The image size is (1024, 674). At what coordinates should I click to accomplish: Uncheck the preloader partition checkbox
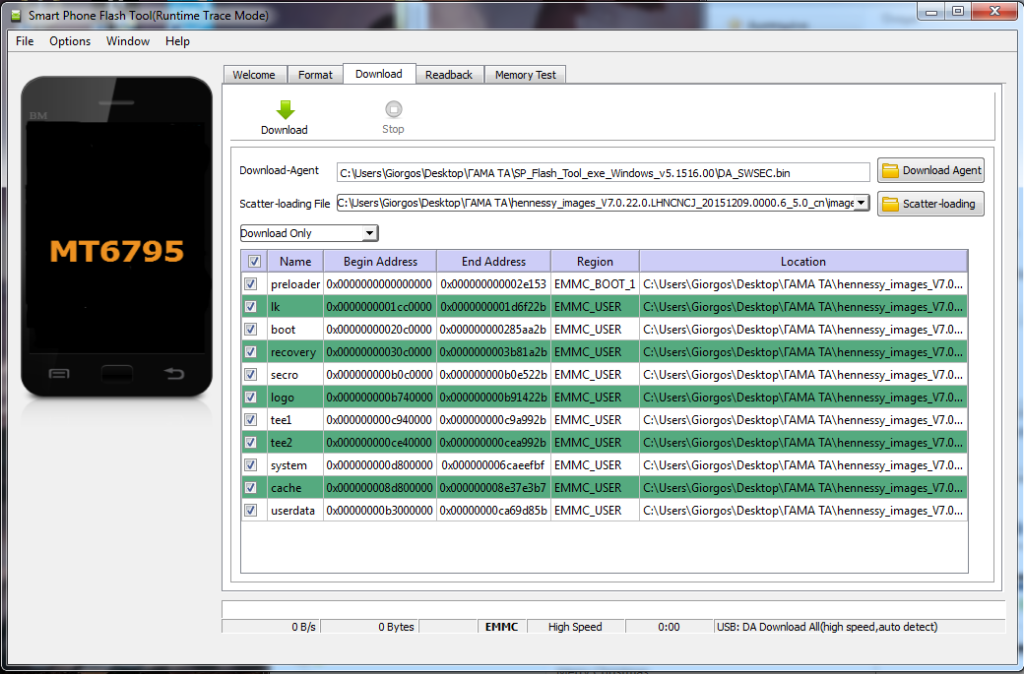(x=251, y=284)
